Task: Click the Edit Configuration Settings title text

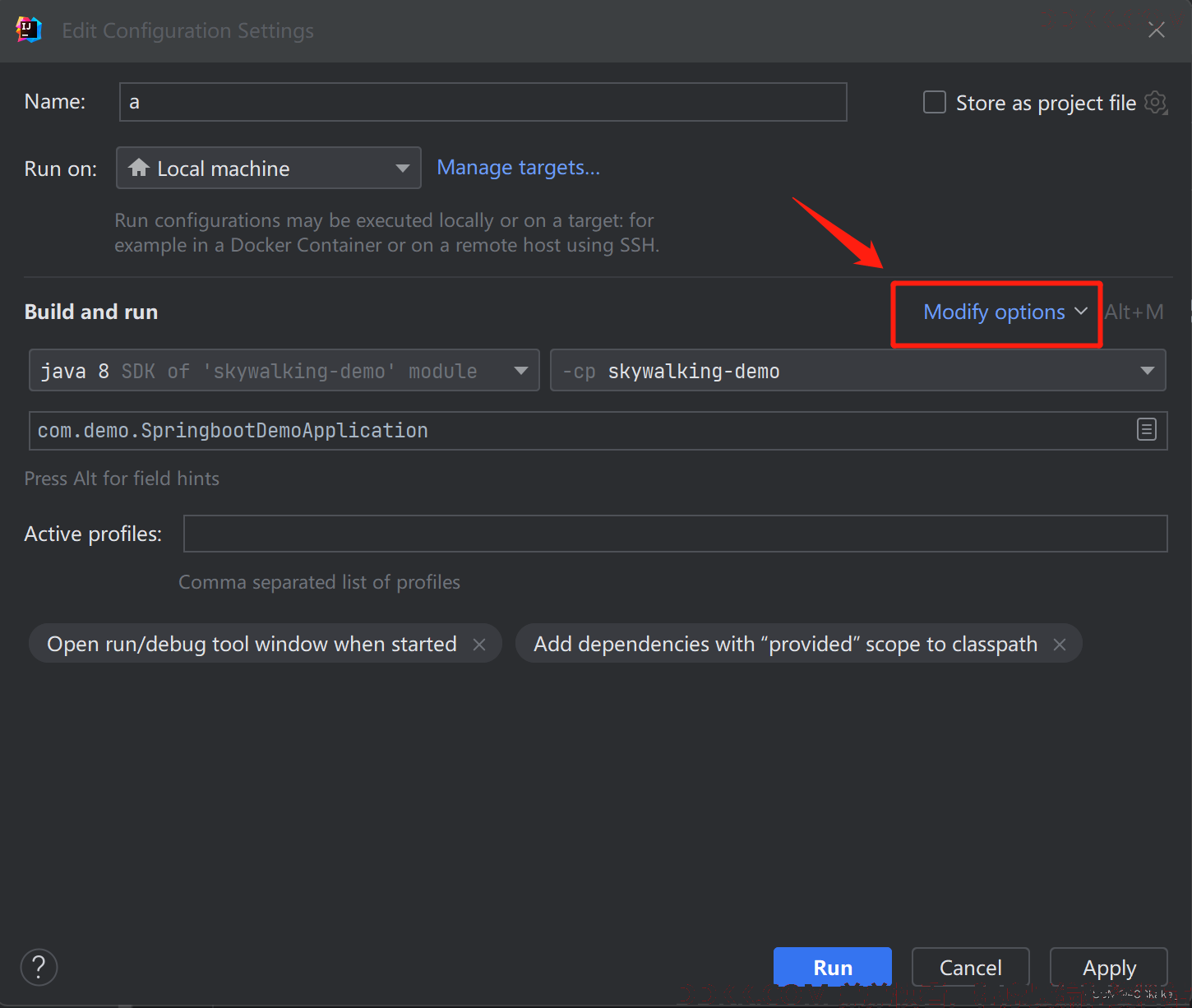Action: tap(188, 30)
